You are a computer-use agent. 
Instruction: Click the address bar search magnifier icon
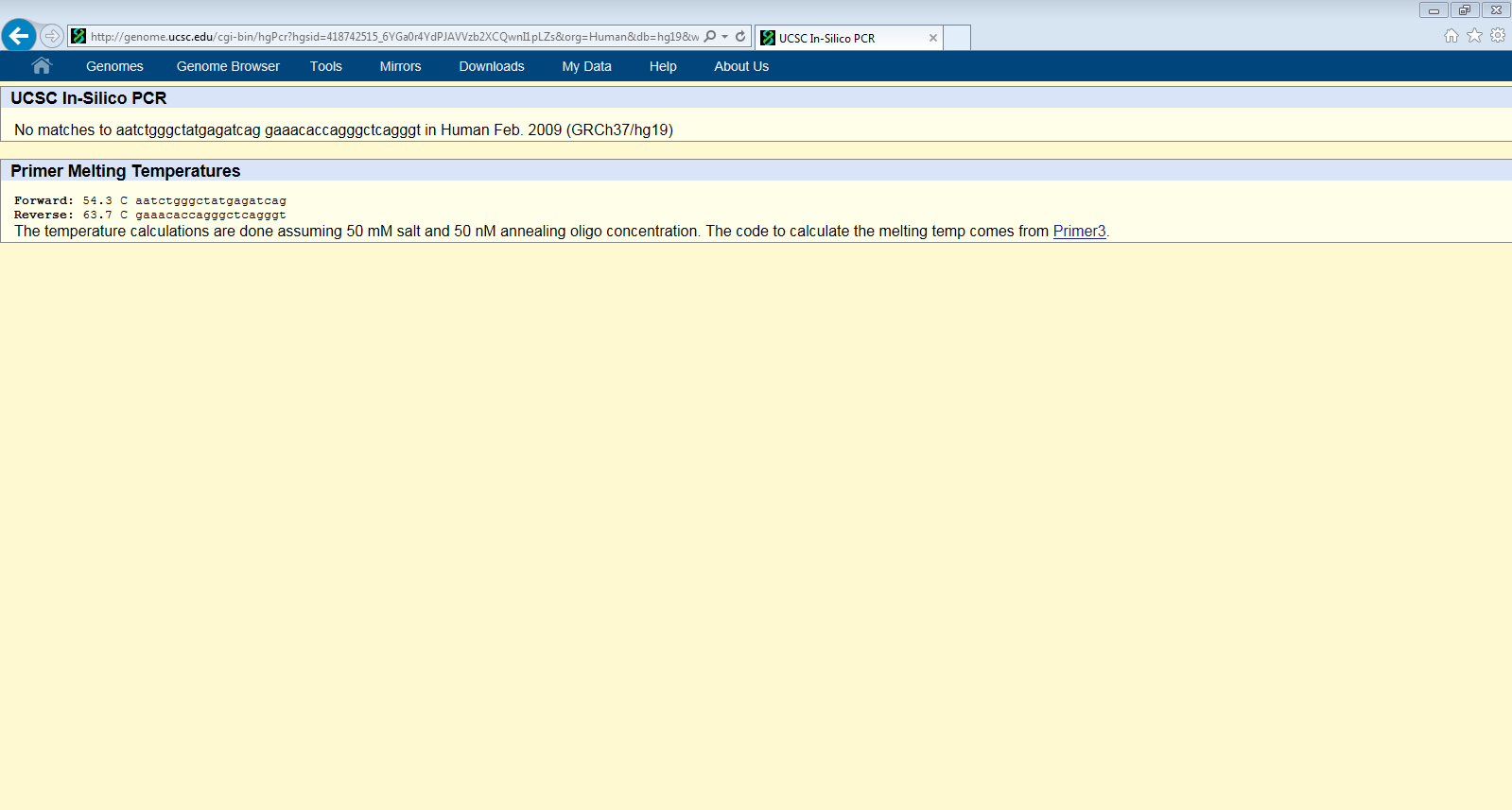tap(710, 37)
